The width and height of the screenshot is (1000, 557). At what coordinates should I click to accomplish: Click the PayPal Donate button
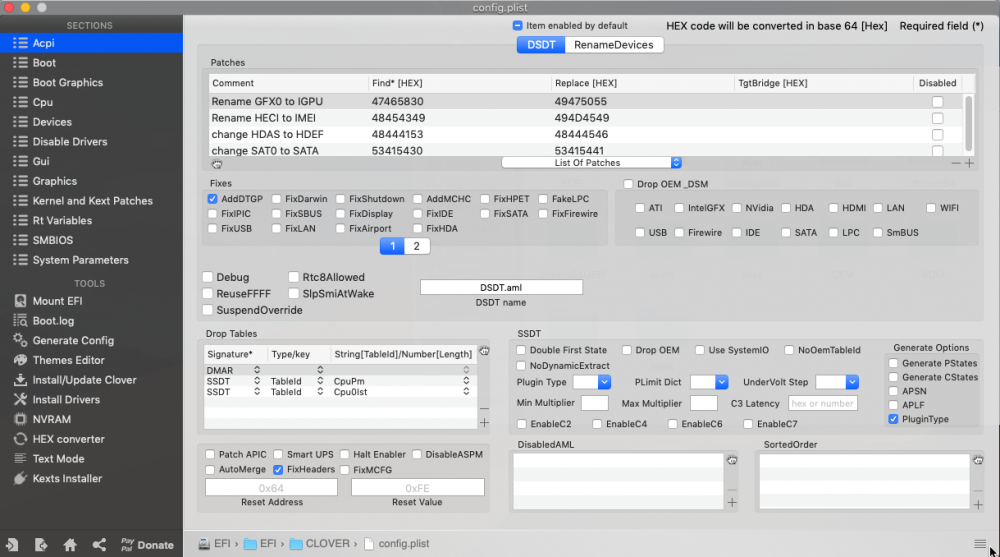pos(147,545)
